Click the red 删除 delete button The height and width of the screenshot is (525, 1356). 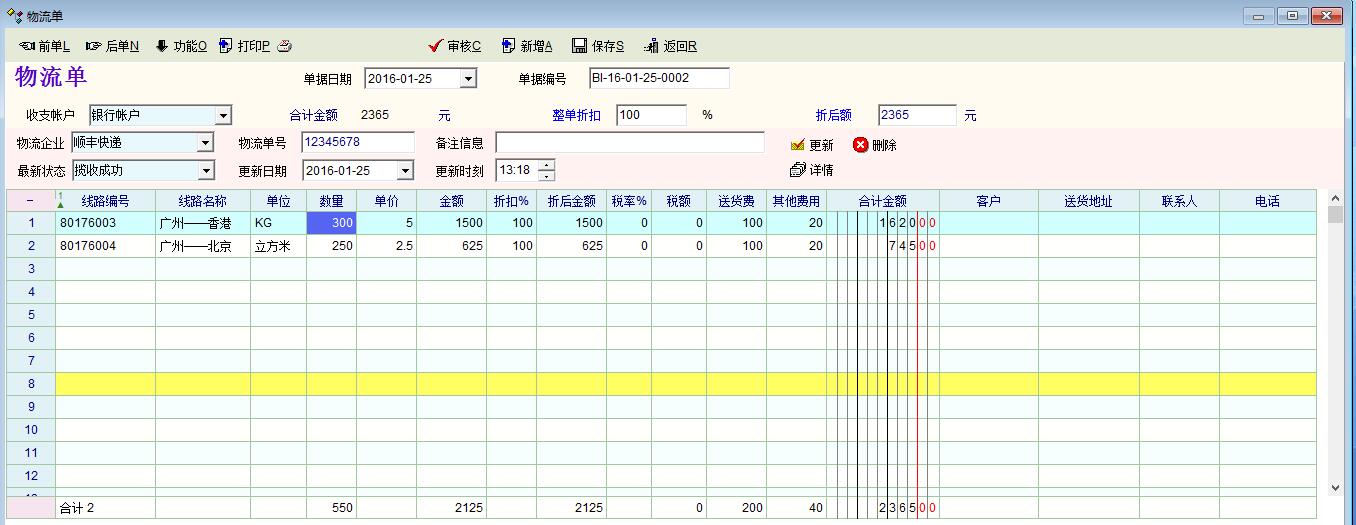(x=874, y=145)
